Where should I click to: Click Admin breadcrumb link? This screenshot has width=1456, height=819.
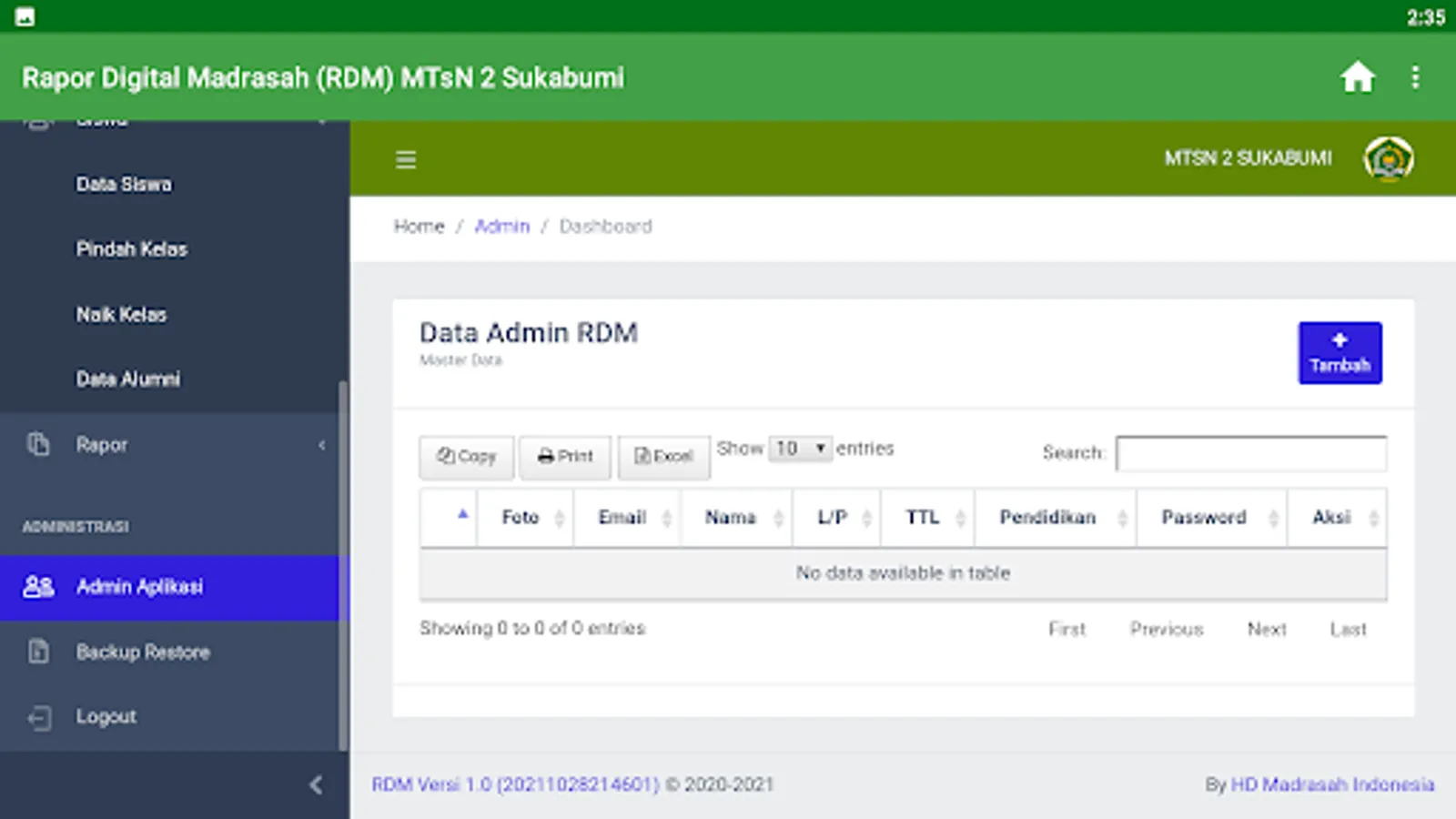pos(501,227)
